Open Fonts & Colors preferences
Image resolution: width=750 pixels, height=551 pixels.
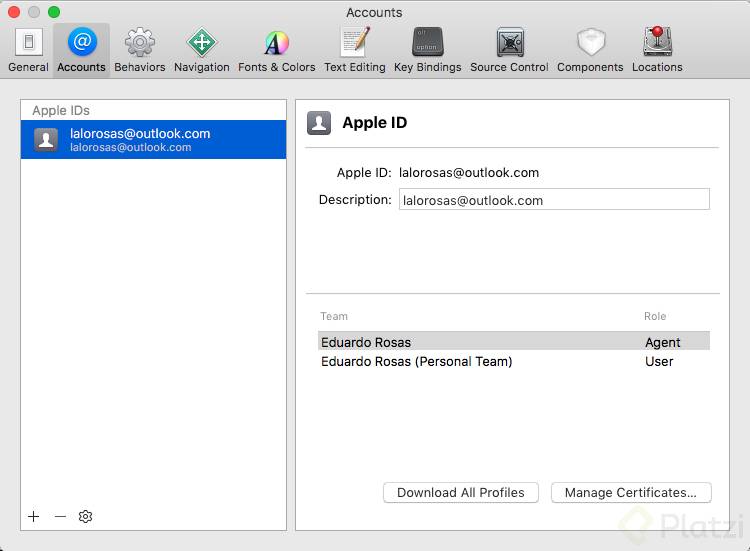[276, 43]
